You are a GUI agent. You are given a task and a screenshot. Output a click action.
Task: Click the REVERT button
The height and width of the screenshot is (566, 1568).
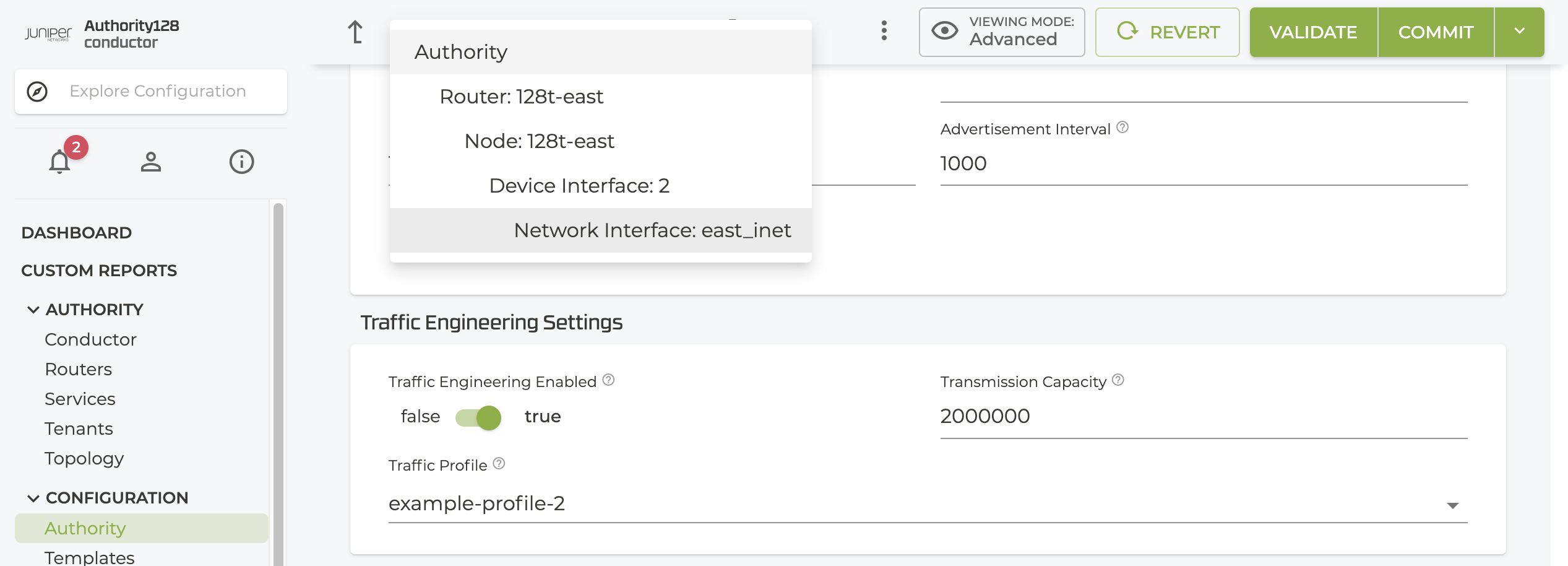coord(1167,32)
